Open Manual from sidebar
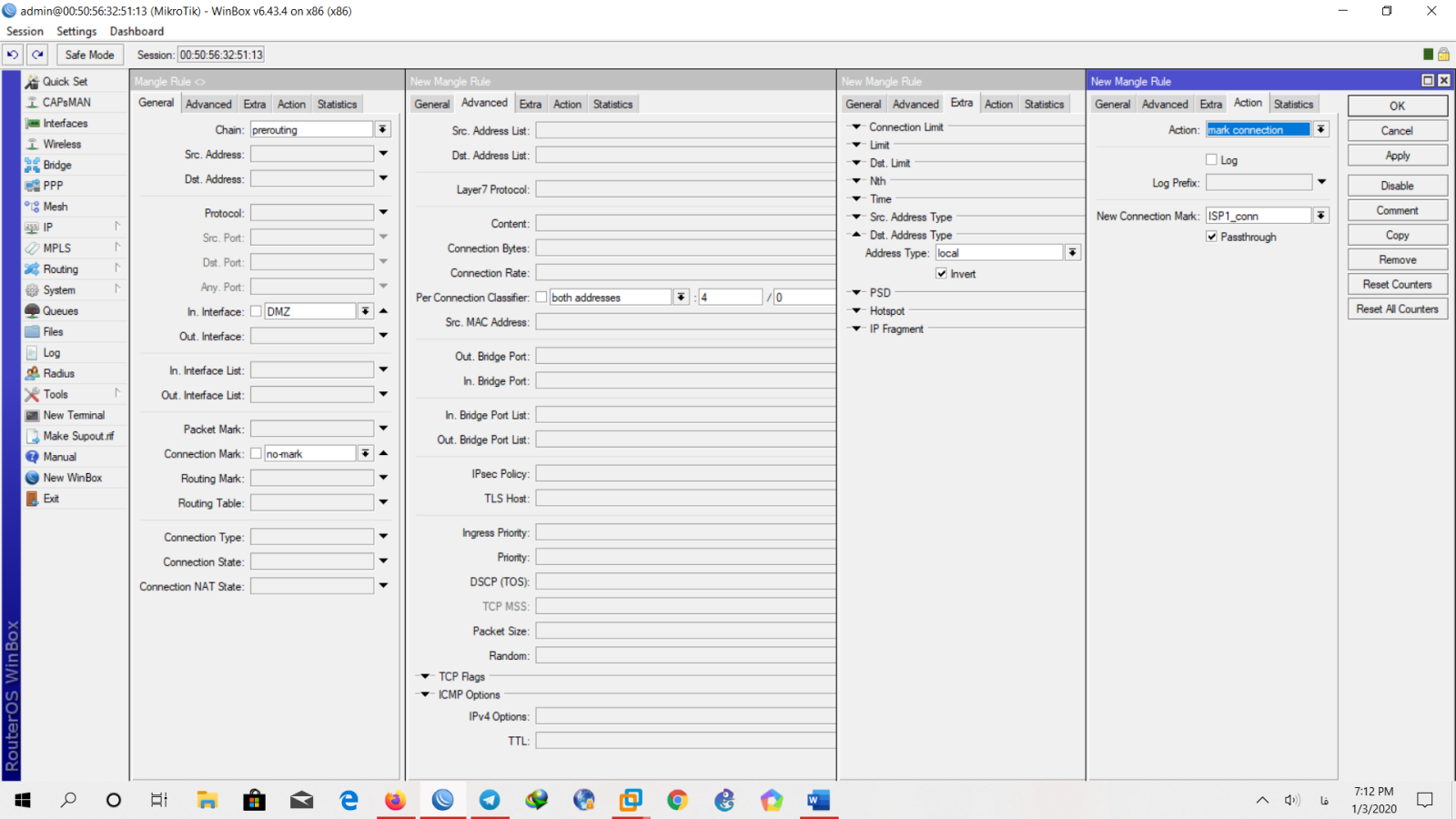 [x=59, y=457]
